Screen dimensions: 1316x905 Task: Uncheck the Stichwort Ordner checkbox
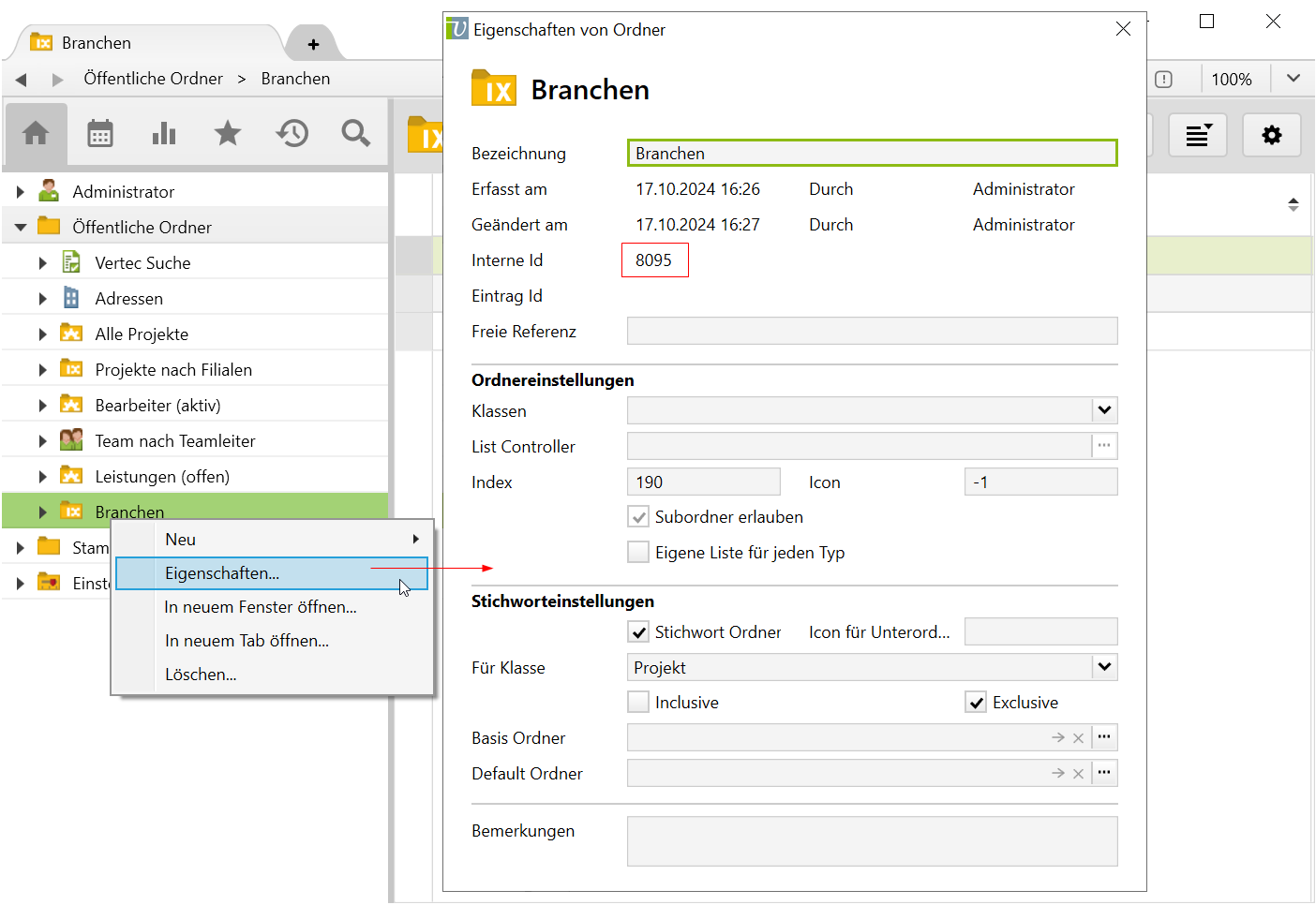coord(638,632)
